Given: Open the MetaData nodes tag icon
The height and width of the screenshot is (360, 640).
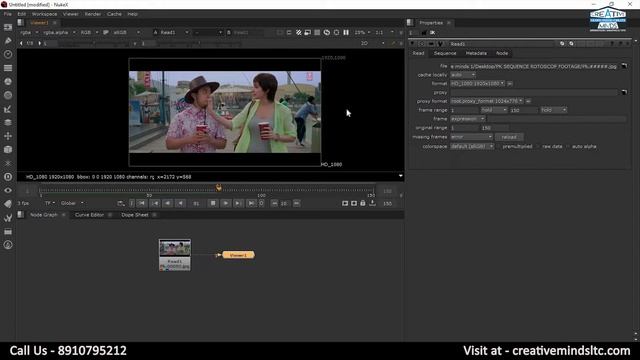Looking at the screenshot, I should (8, 204).
